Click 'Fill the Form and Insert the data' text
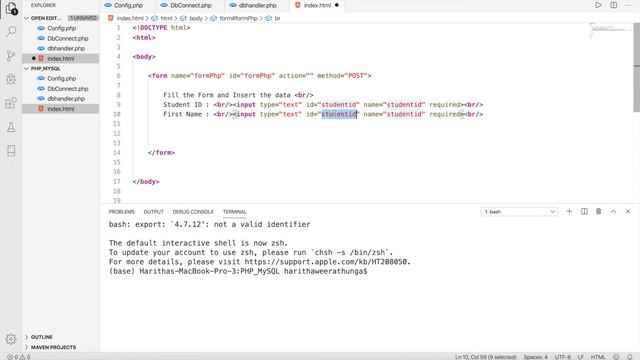 coord(227,95)
